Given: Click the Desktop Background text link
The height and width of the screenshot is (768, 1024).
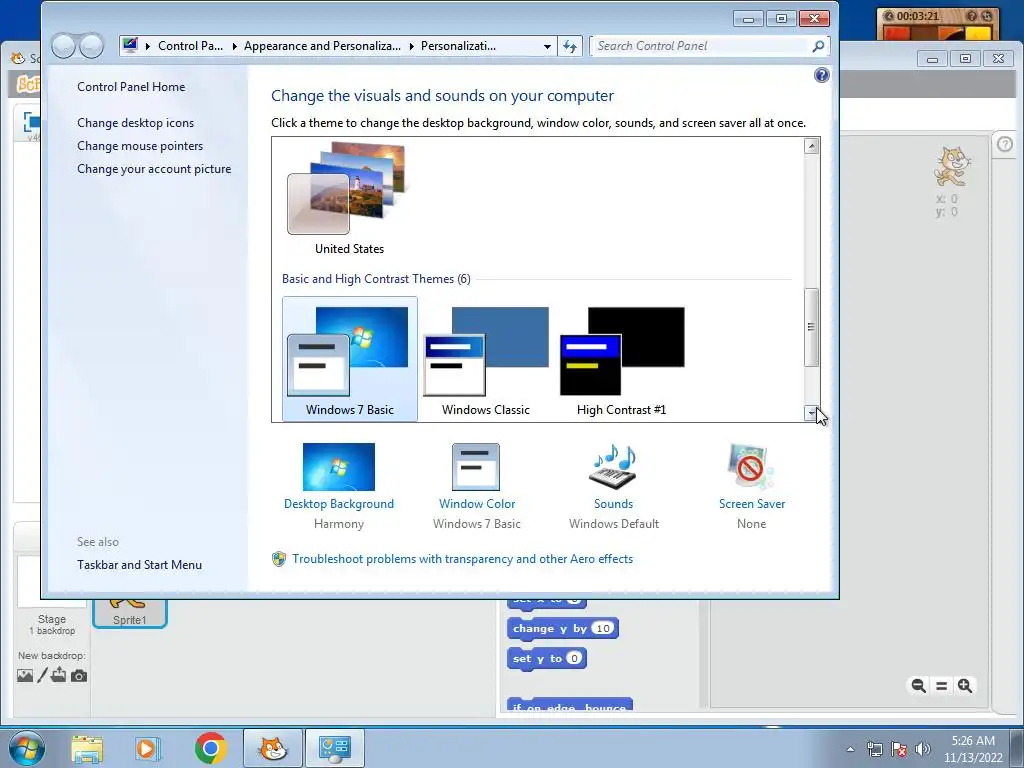Looking at the screenshot, I should (x=338, y=504).
